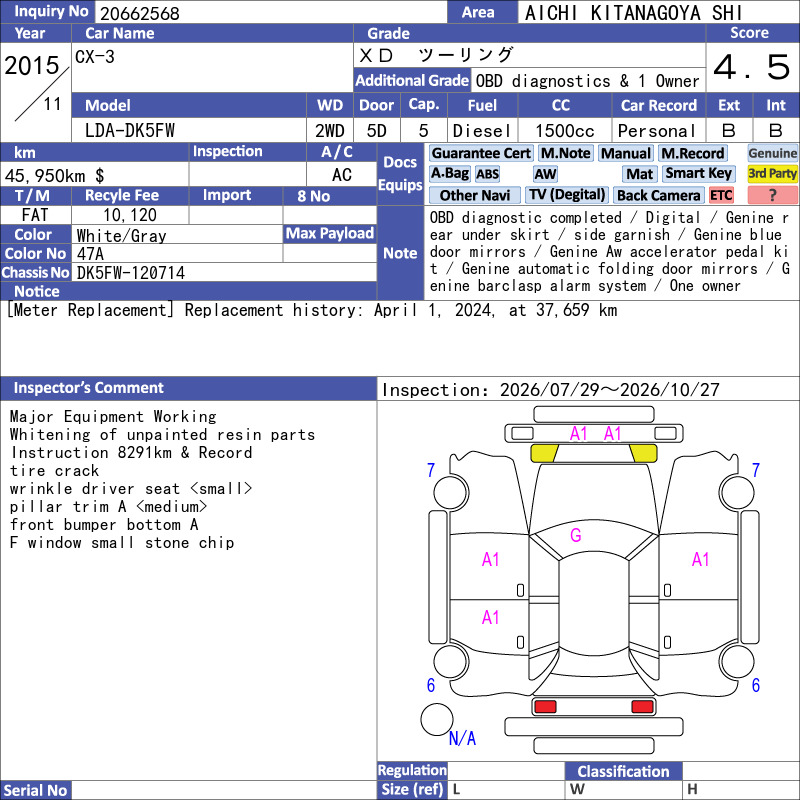800x800 pixels.
Task: Click the front-left tire marked 7
Action: click(451, 492)
